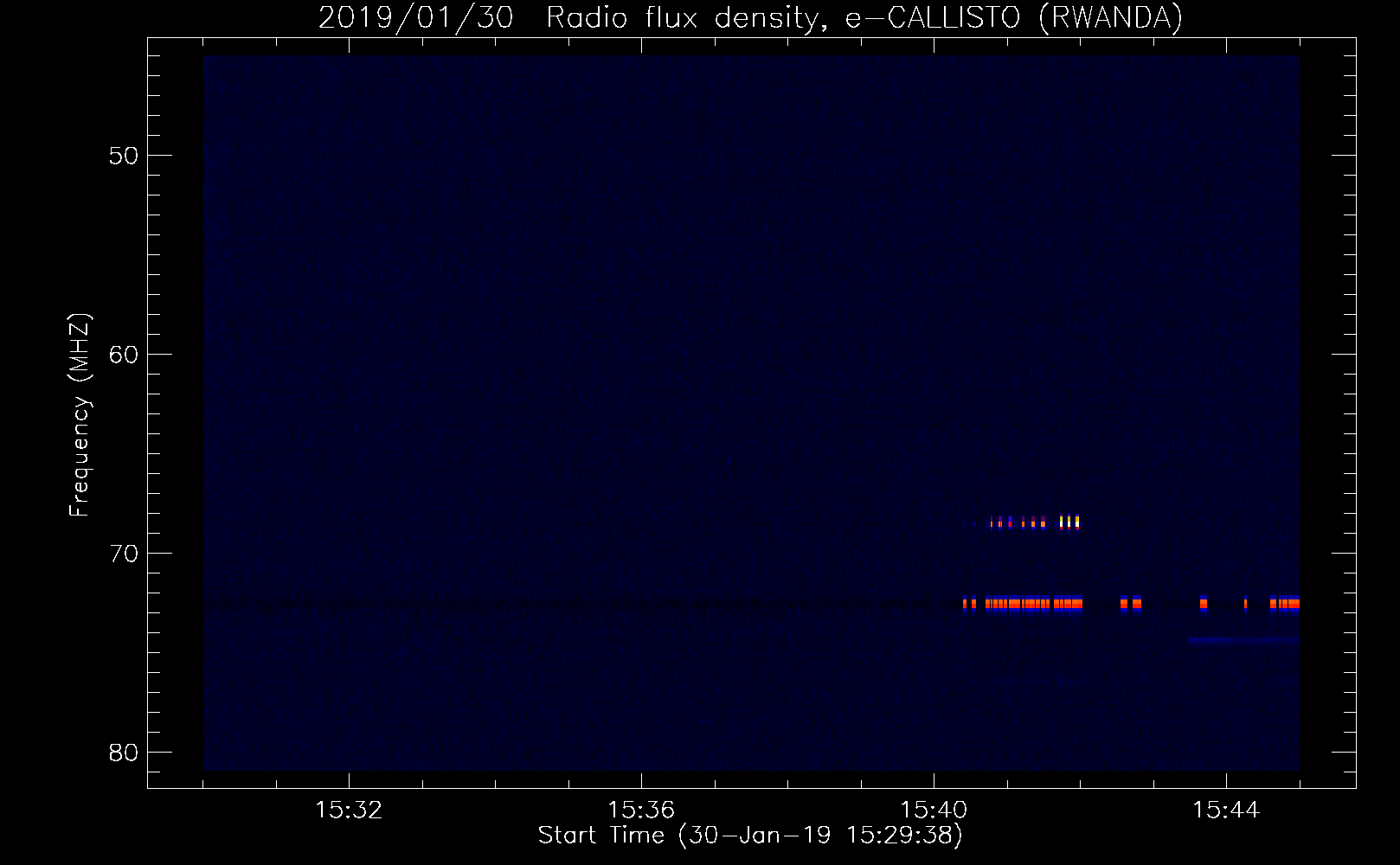This screenshot has height=865, width=1400.
Task: Click the 15:44 time tick label
Action: (1226, 811)
